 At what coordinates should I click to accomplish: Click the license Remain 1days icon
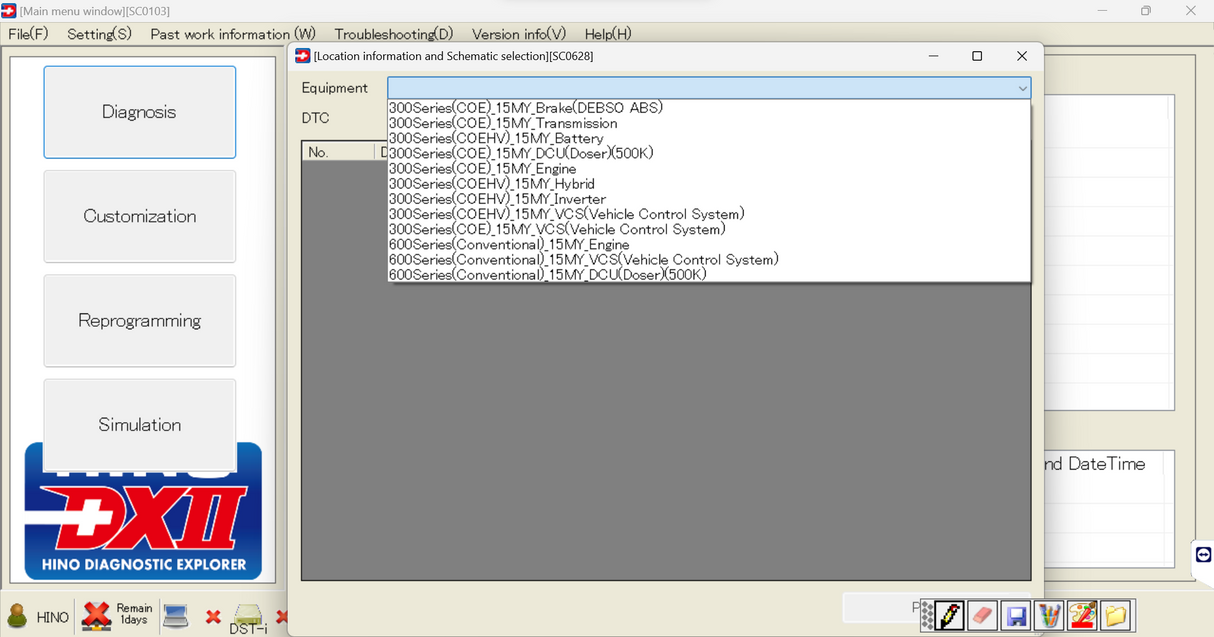click(x=97, y=615)
